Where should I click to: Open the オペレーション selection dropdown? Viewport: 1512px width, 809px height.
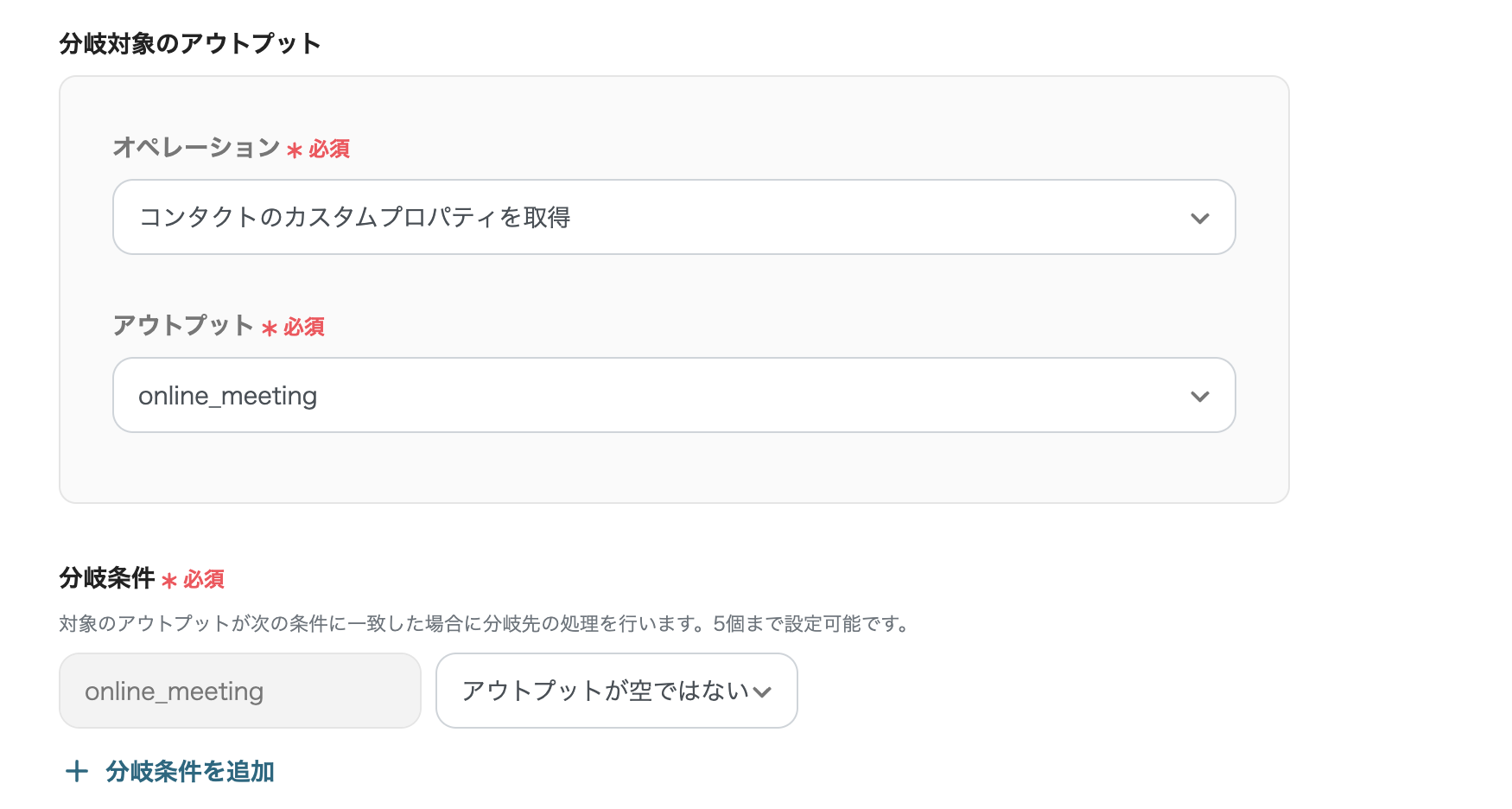click(674, 218)
